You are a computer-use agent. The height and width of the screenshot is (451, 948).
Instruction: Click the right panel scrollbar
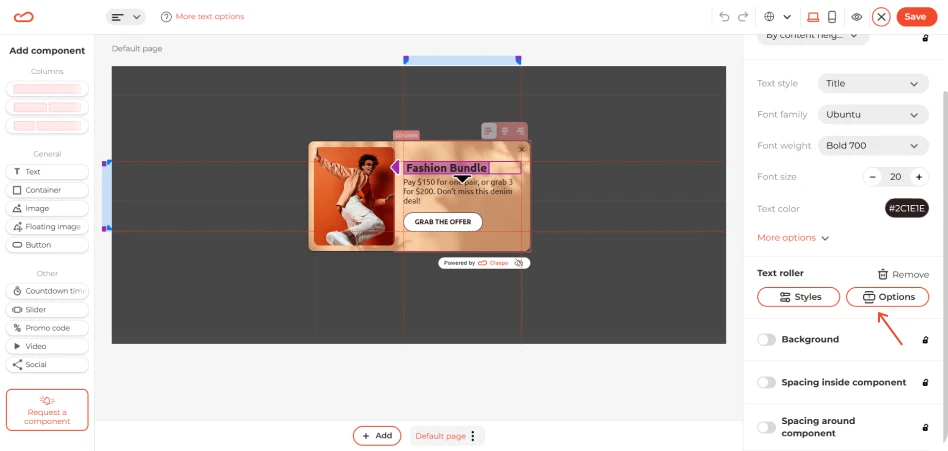click(x=944, y=269)
